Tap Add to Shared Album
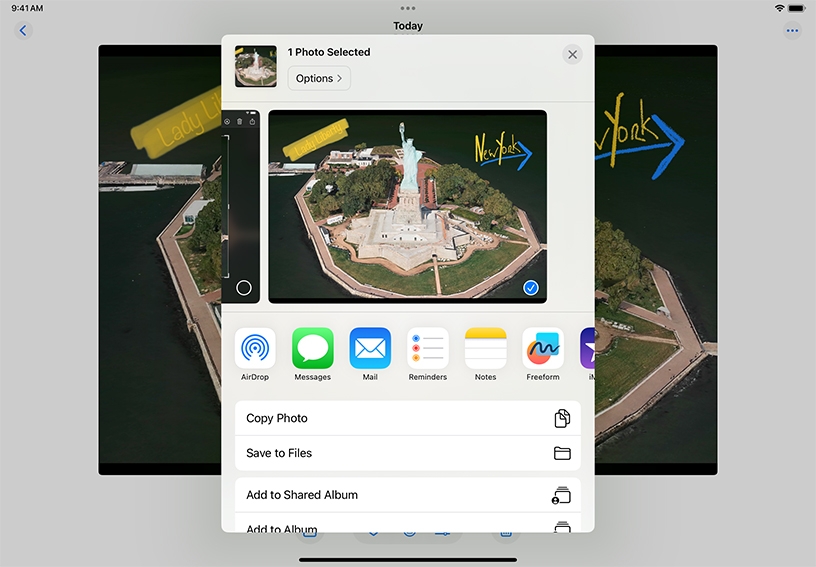The image size is (816, 567). 407,495
